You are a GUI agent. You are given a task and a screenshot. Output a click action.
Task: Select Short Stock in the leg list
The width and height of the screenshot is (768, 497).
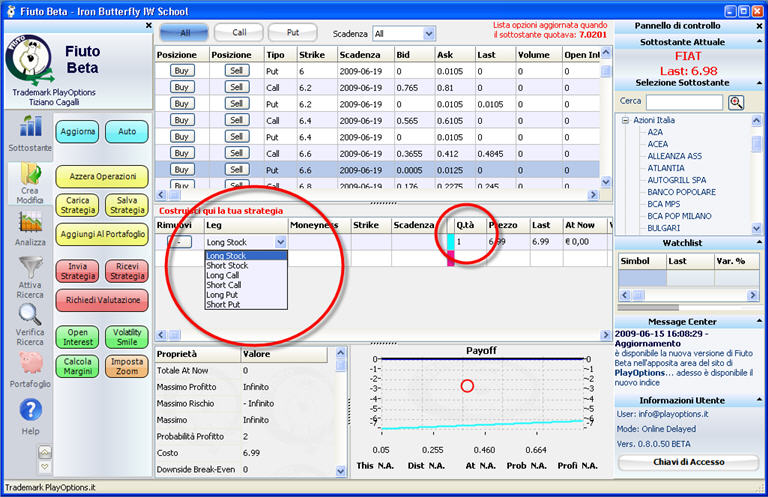(x=246, y=265)
